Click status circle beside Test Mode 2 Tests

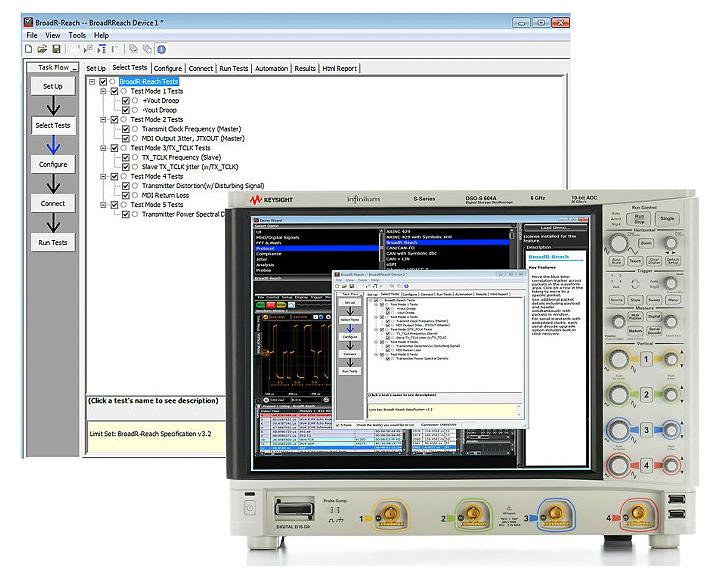pos(124,119)
